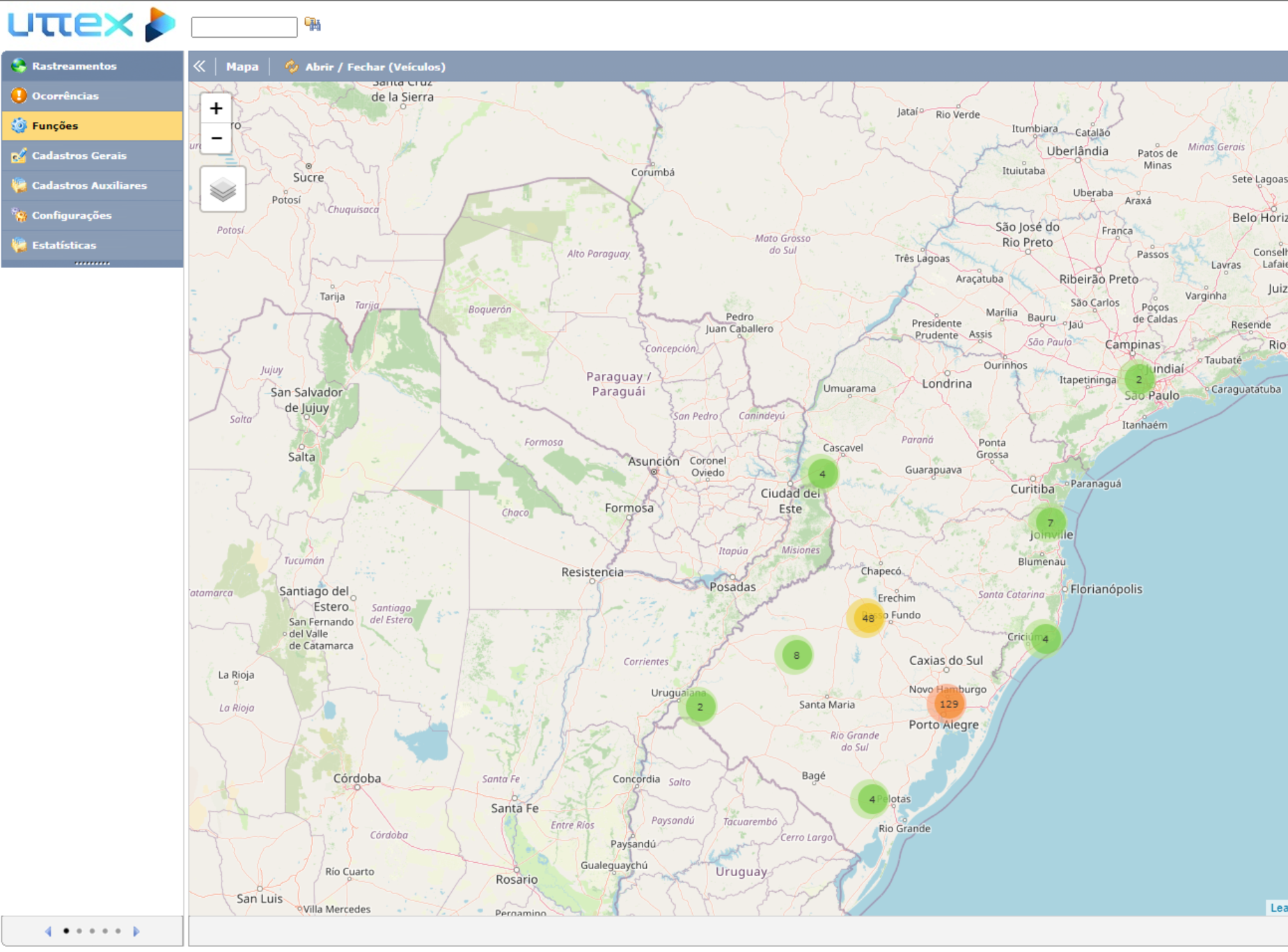
Task: Click the green 2 cluster near São Paulo
Action: click(1139, 380)
